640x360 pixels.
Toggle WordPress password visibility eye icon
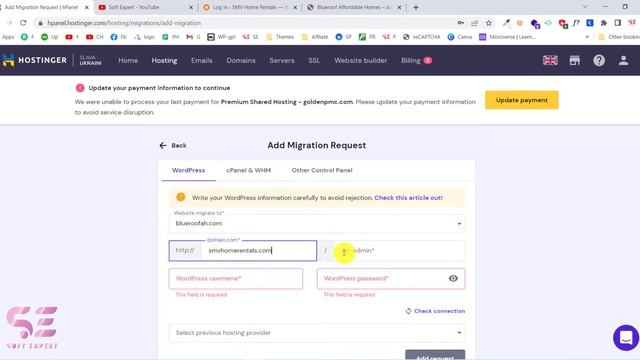click(453, 278)
